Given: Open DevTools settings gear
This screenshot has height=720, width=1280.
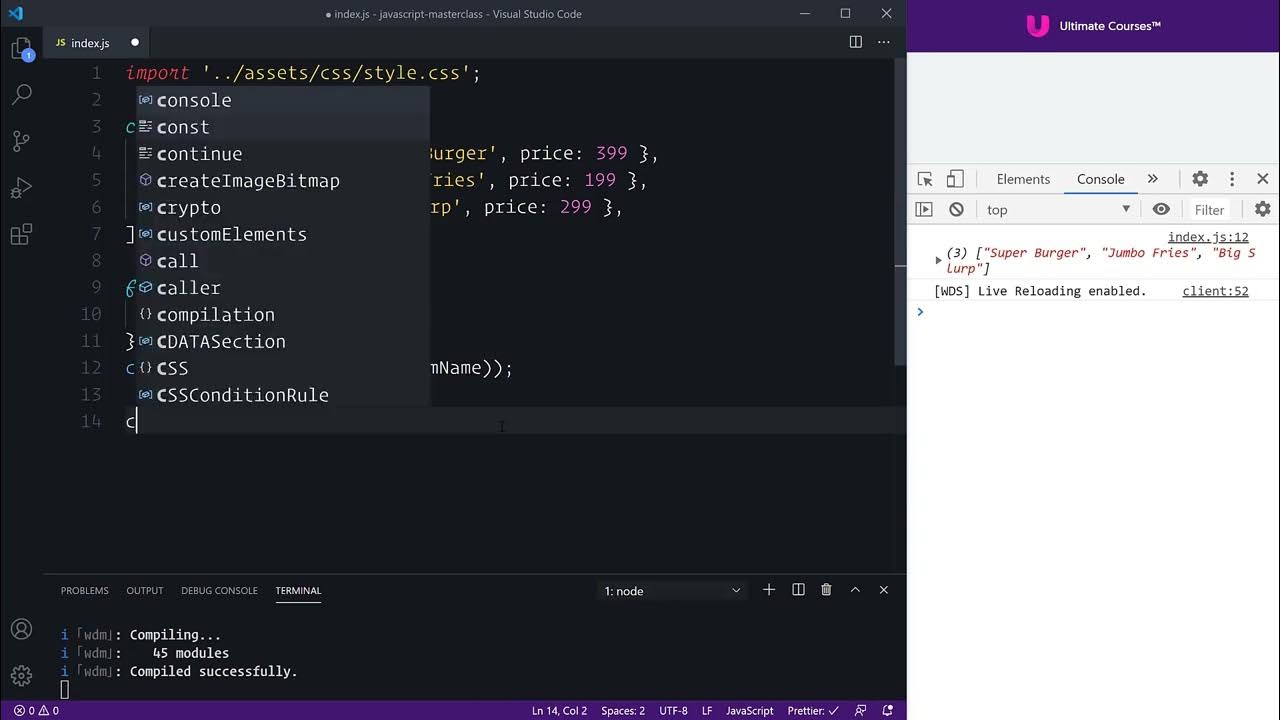Looking at the screenshot, I should pyautogui.click(x=1200, y=179).
